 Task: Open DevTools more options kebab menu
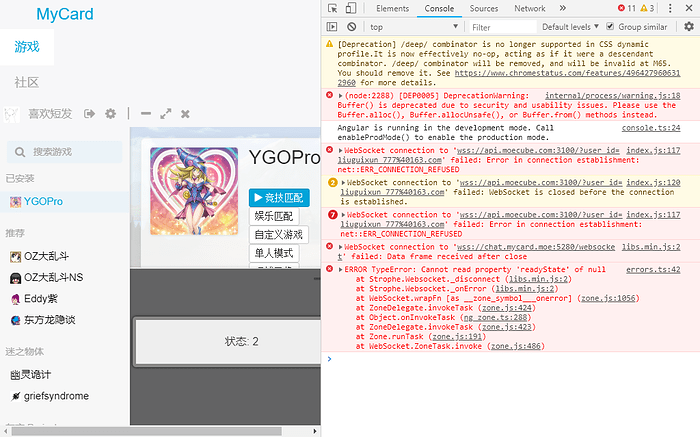tap(670, 8)
